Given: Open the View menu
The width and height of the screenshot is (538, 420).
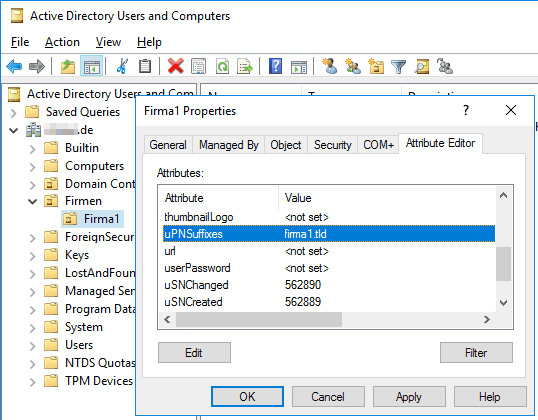Looking at the screenshot, I should [108, 42].
